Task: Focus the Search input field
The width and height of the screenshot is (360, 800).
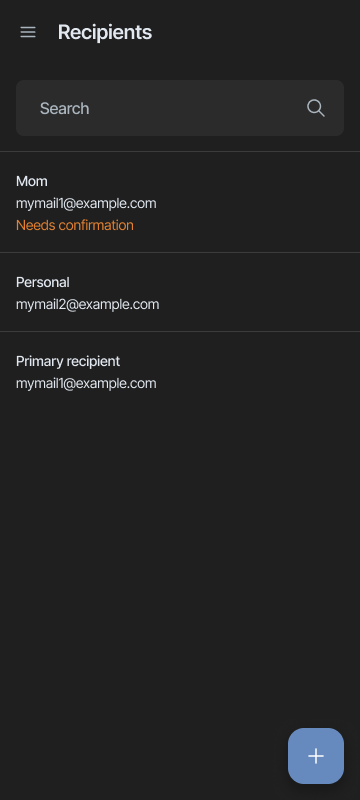Action: tap(180, 108)
